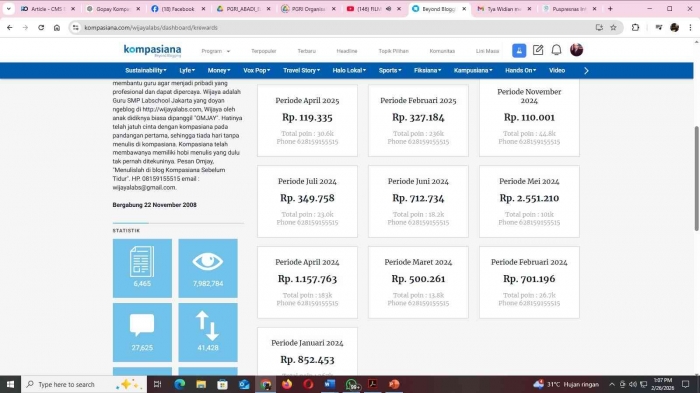
Task: Click the browser forward arrow
Action: click(x=25, y=28)
